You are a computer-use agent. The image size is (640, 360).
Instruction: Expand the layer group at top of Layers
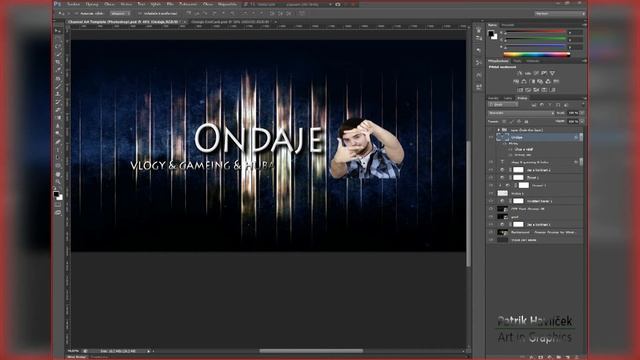click(498, 130)
